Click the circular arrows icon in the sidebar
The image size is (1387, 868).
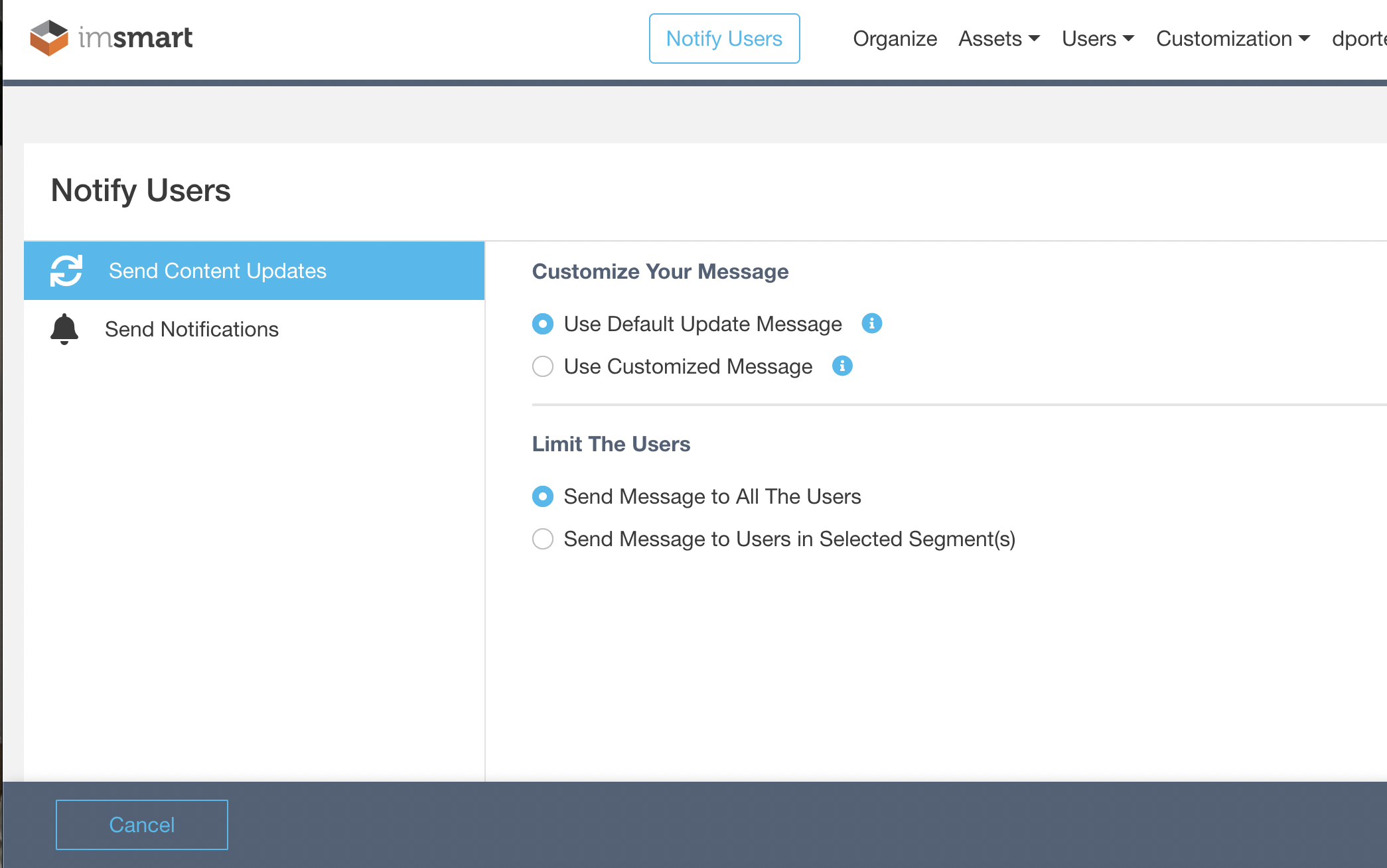point(66,270)
